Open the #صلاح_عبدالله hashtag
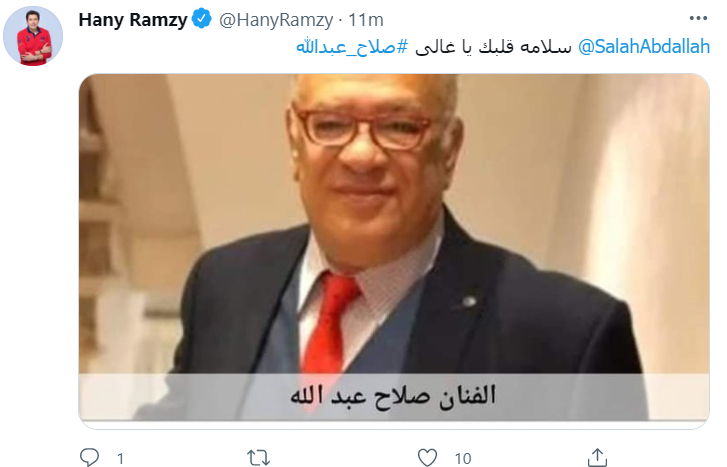The image size is (727, 467). coord(352,46)
